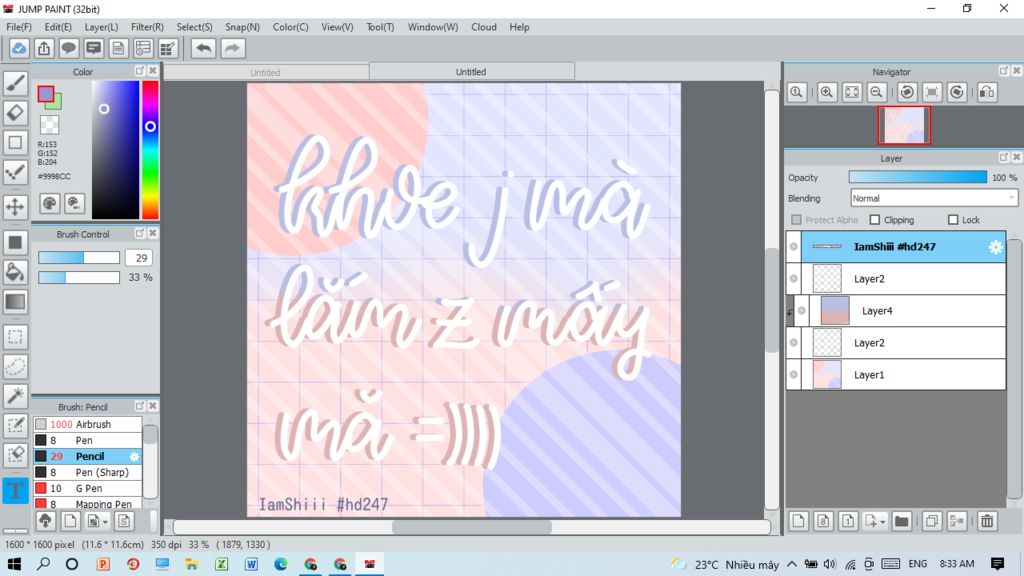
Task: Click the foreground color swatch
Action: (x=46, y=95)
